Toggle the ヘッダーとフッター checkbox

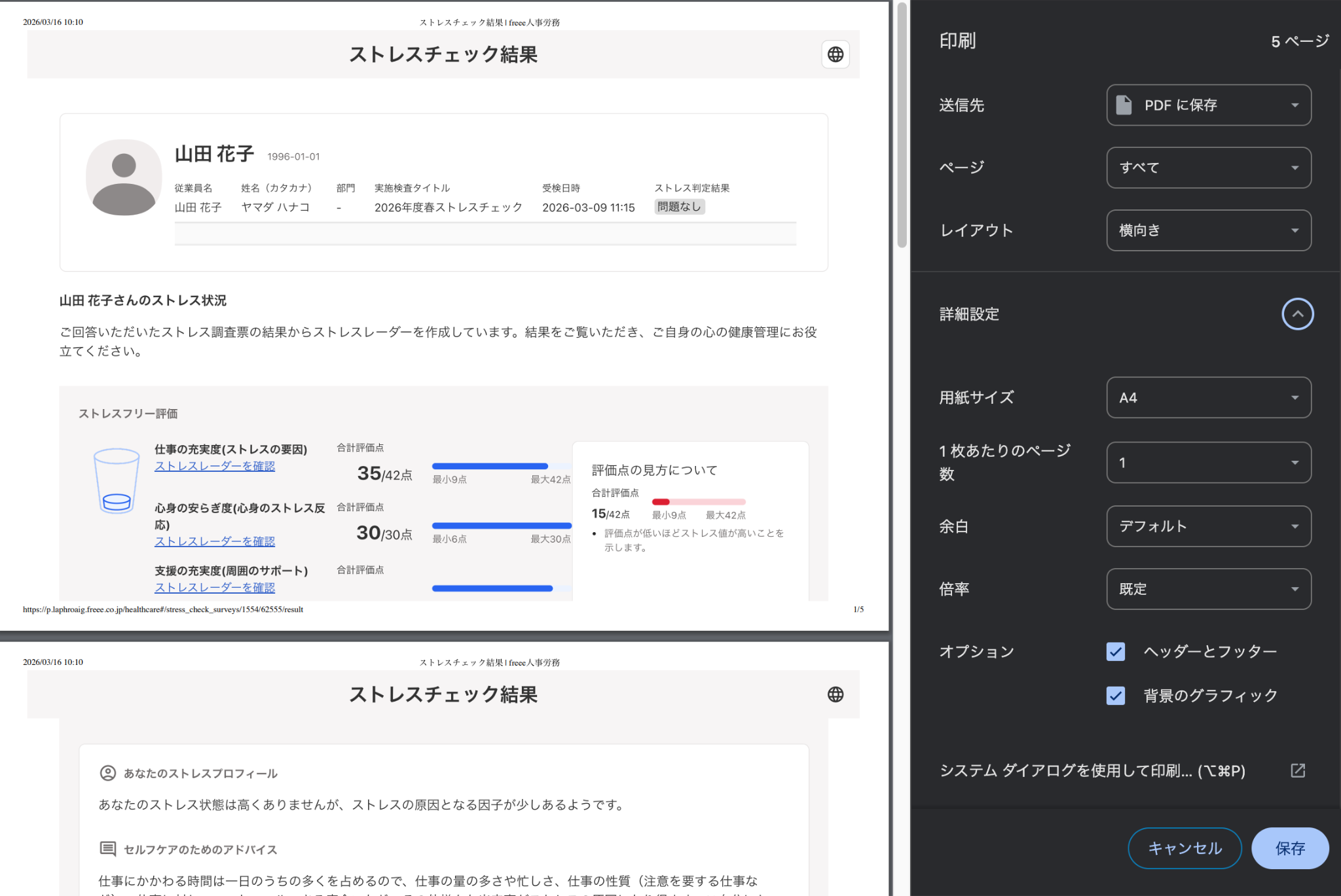point(1116,651)
